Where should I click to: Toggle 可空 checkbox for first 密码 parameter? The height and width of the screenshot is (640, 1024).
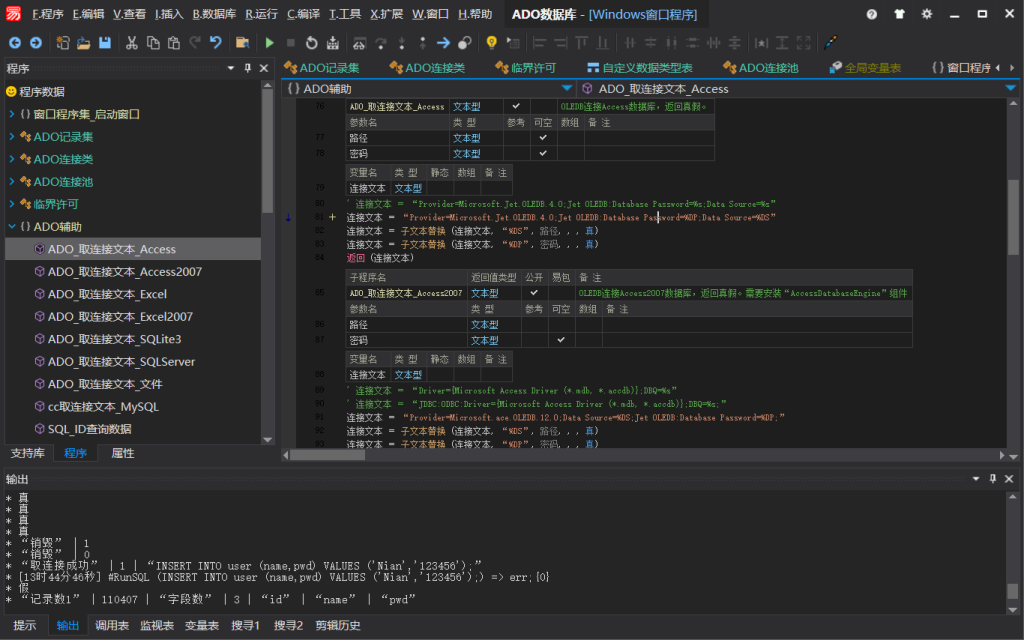tap(543, 153)
